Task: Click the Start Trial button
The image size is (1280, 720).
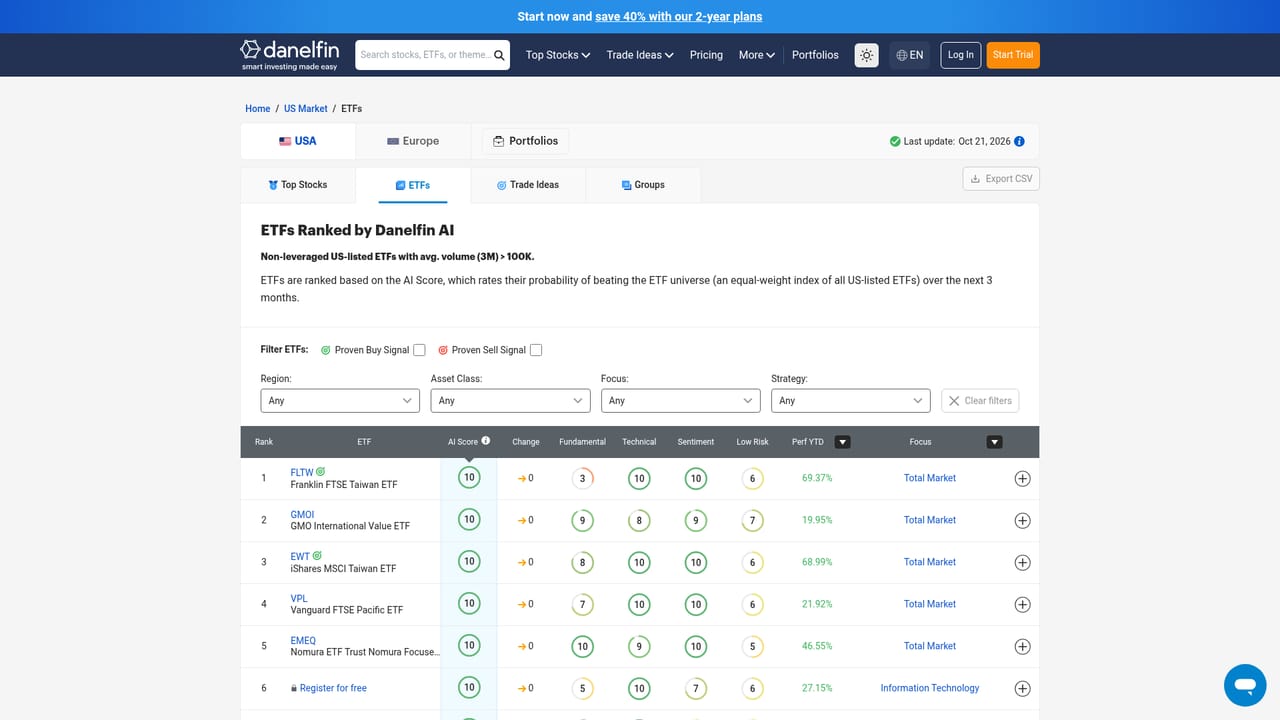Action: pyautogui.click(x=1013, y=55)
